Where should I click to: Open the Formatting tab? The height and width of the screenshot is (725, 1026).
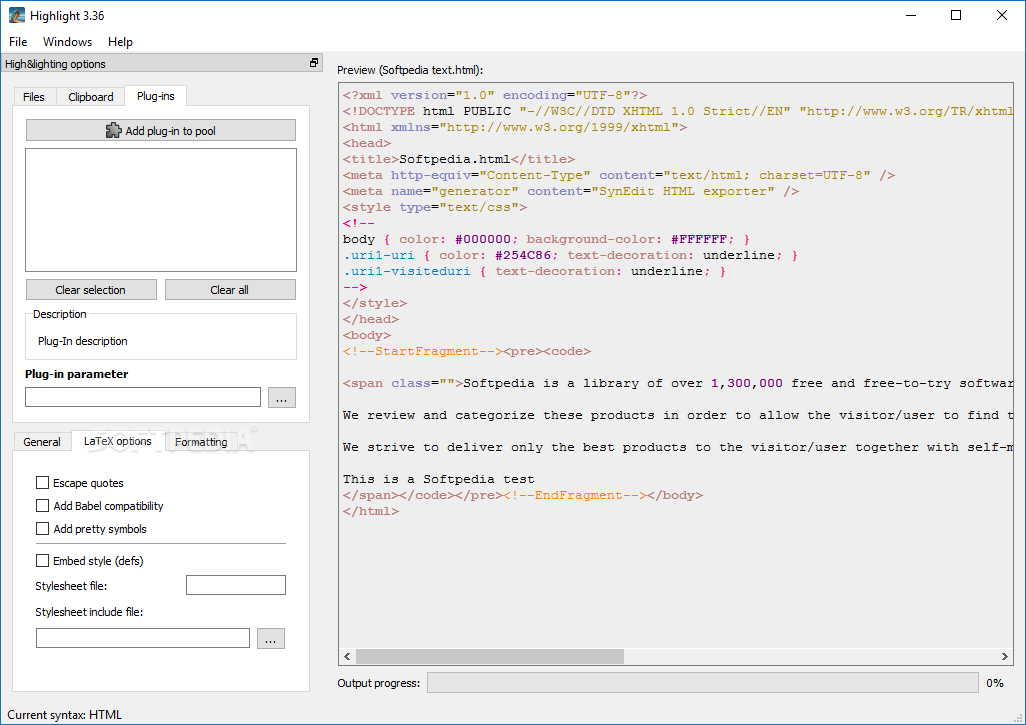201,442
